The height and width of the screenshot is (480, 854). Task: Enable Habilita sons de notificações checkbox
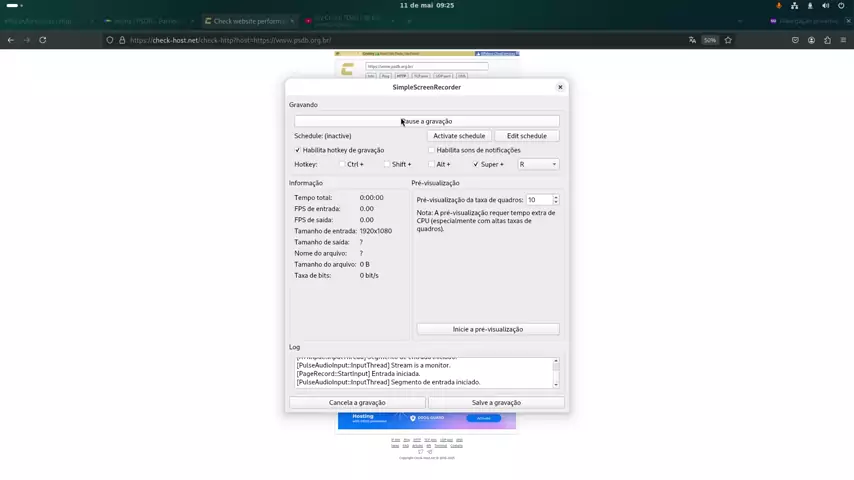coord(431,150)
